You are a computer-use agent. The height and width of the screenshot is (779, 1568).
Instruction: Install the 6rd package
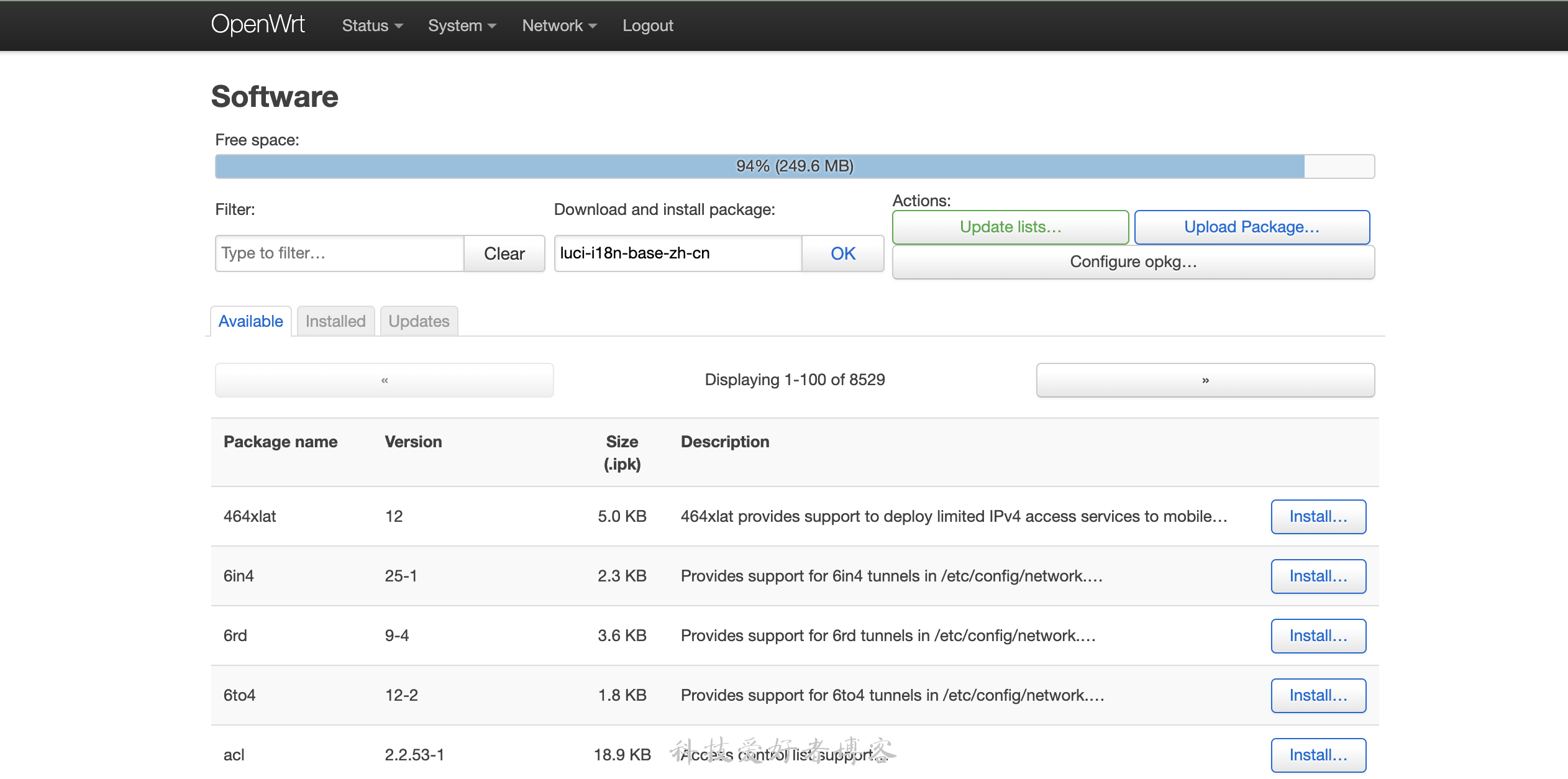coord(1318,636)
